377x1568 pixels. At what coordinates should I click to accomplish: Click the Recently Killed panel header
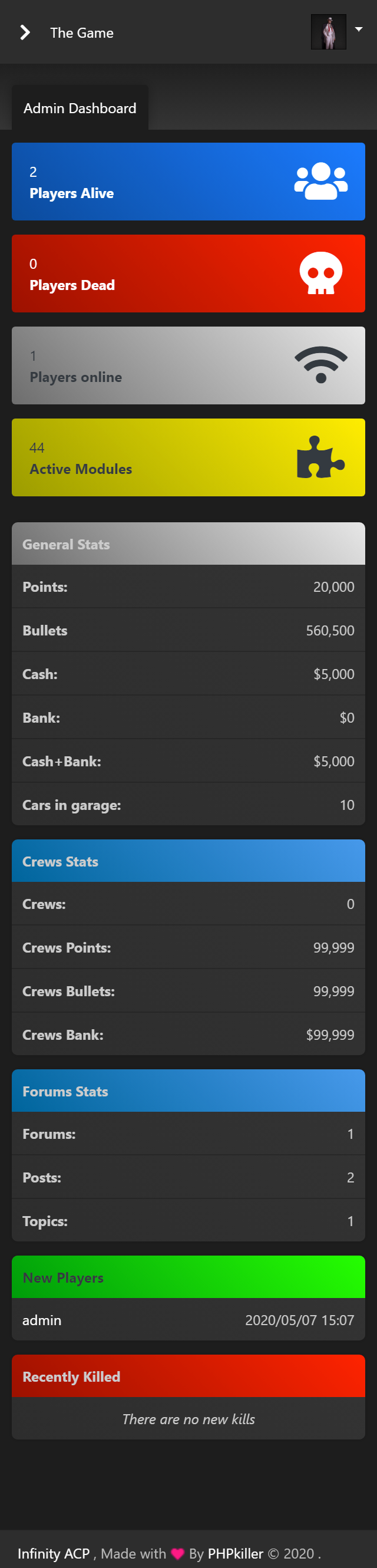tap(188, 1376)
